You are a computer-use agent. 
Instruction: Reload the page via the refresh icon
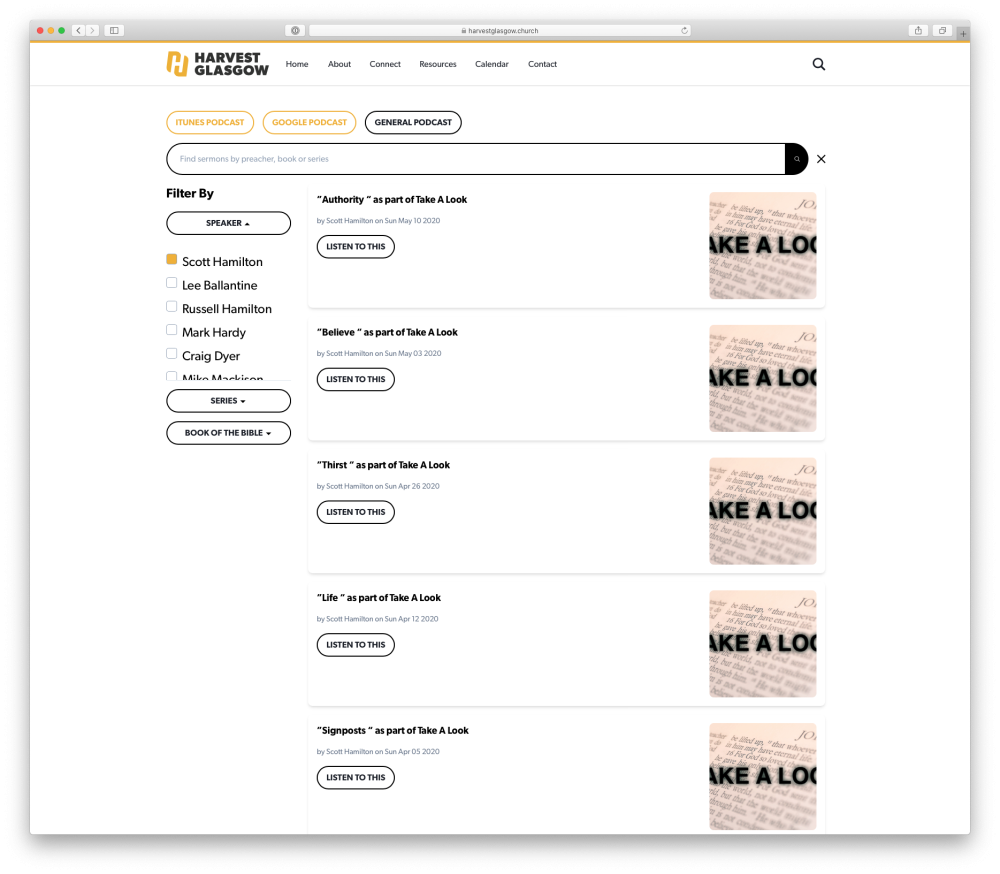click(684, 30)
